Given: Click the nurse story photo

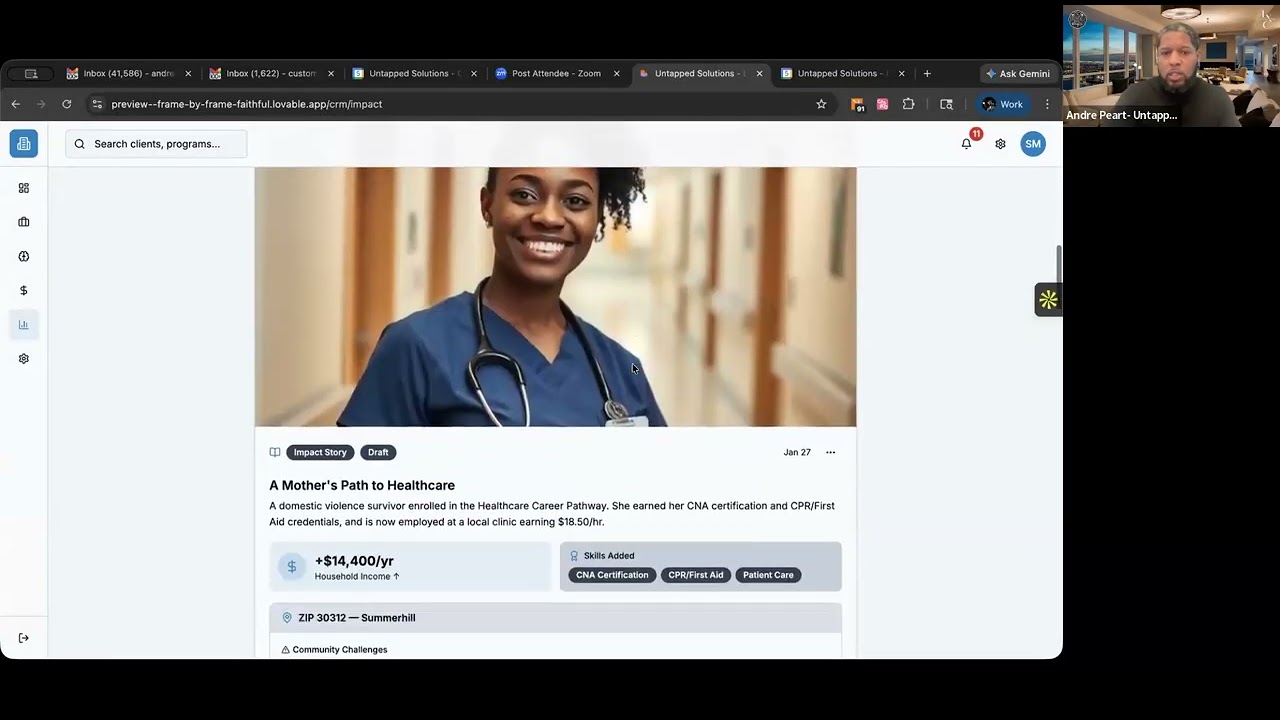Looking at the screenshot, I should pos(555,296).
